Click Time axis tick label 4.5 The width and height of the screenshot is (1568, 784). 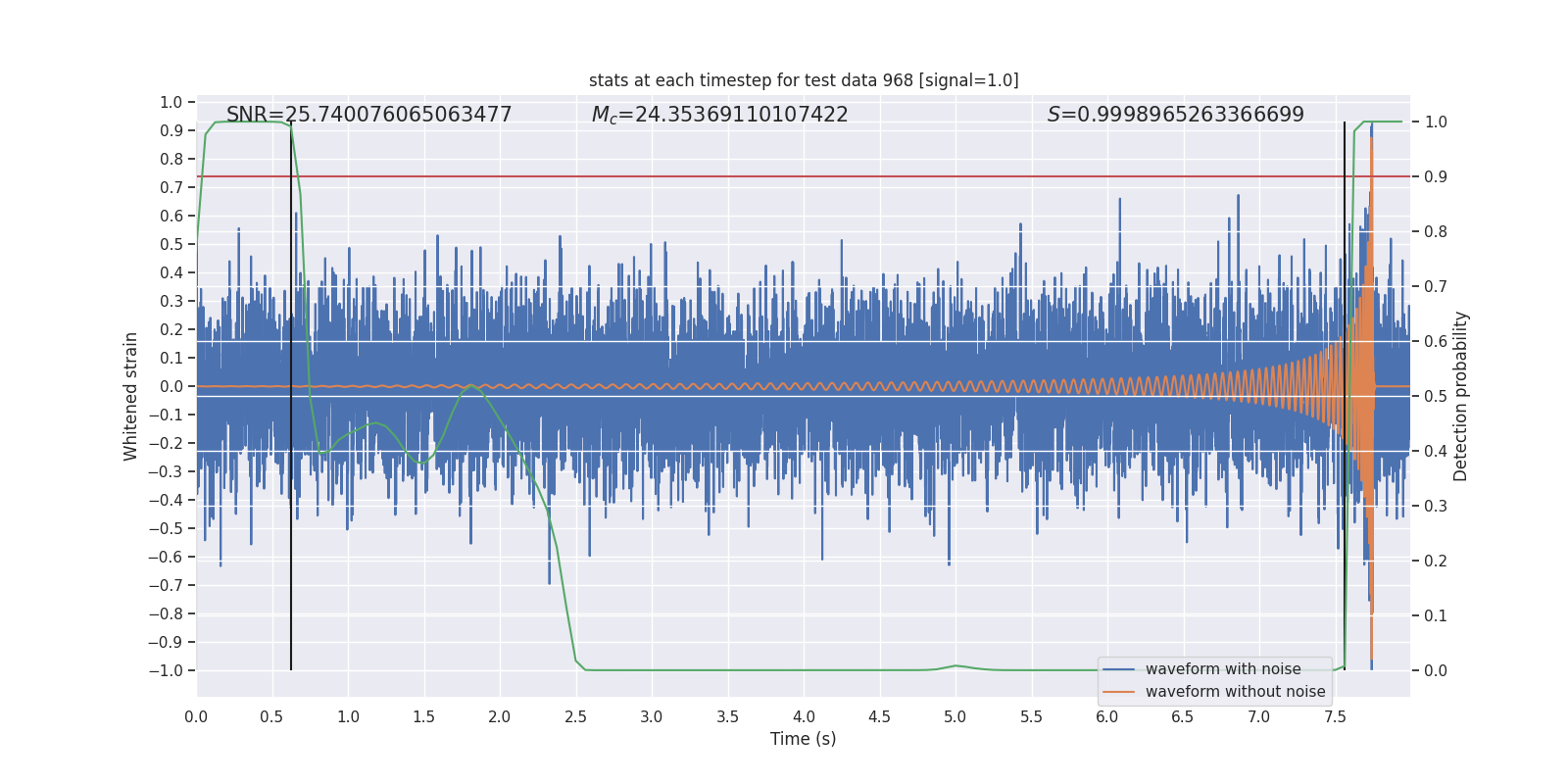pos(880,716)
